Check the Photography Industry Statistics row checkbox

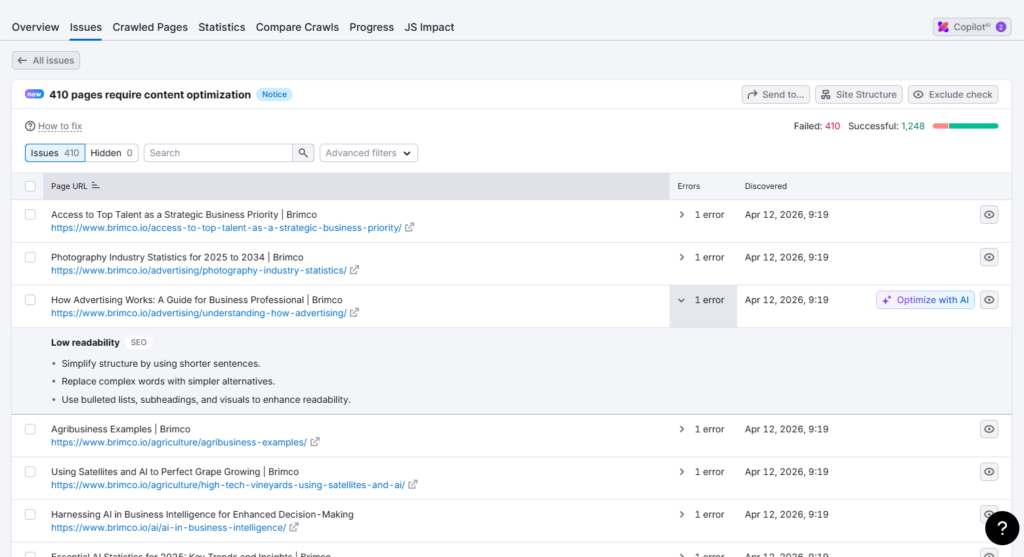30,257
